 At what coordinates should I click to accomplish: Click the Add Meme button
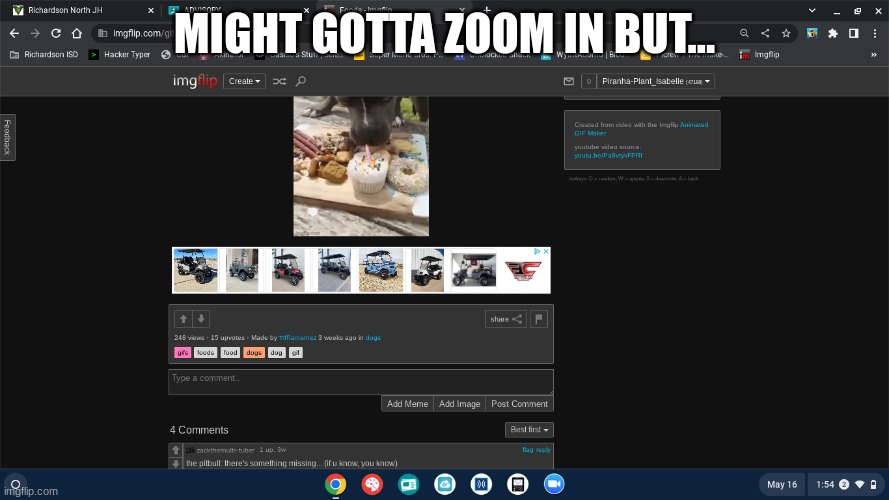pos(407,404)
